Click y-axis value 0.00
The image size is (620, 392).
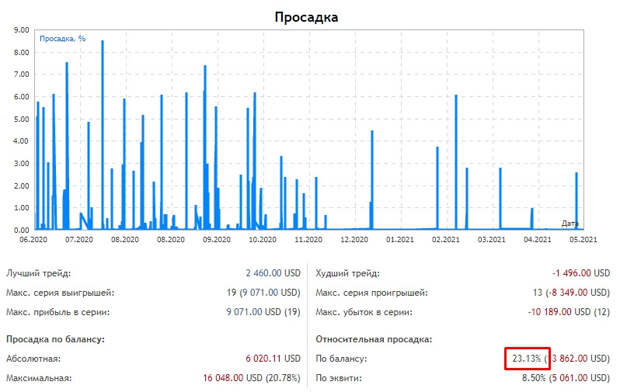click(21, 230)
